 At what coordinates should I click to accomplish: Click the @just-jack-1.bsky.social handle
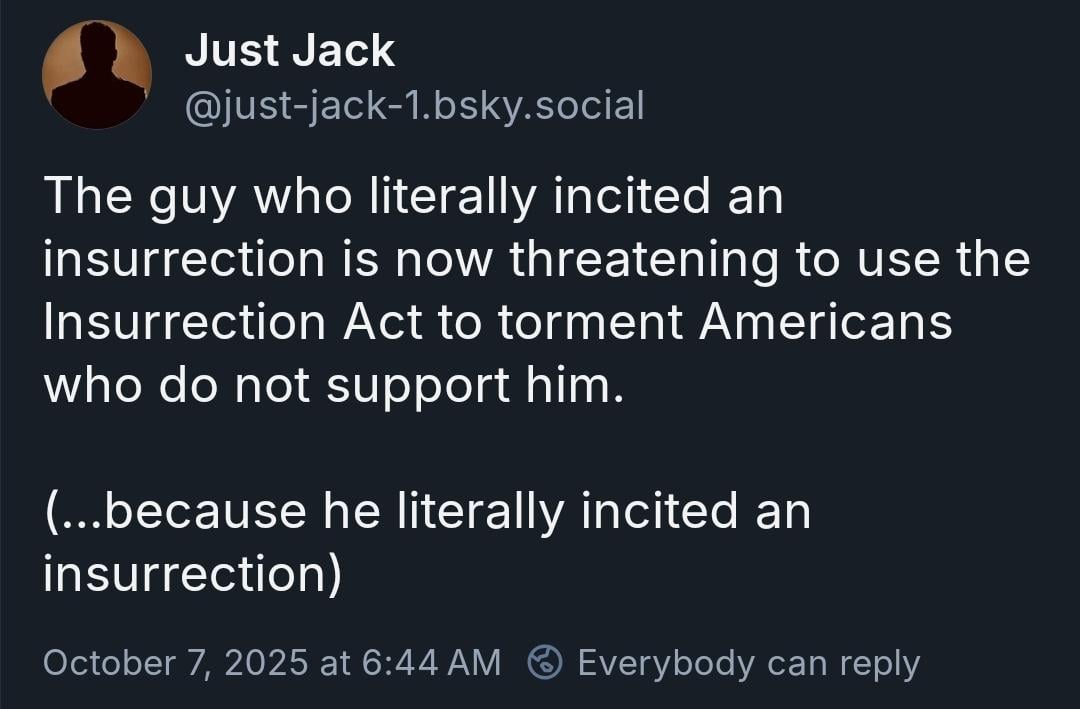point(414,104)
